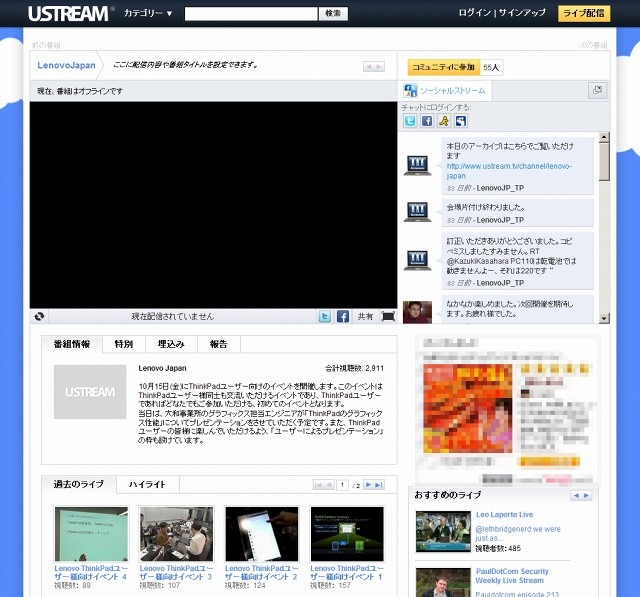Click the gray USTREAM channel thumbnail

(90, 392)
